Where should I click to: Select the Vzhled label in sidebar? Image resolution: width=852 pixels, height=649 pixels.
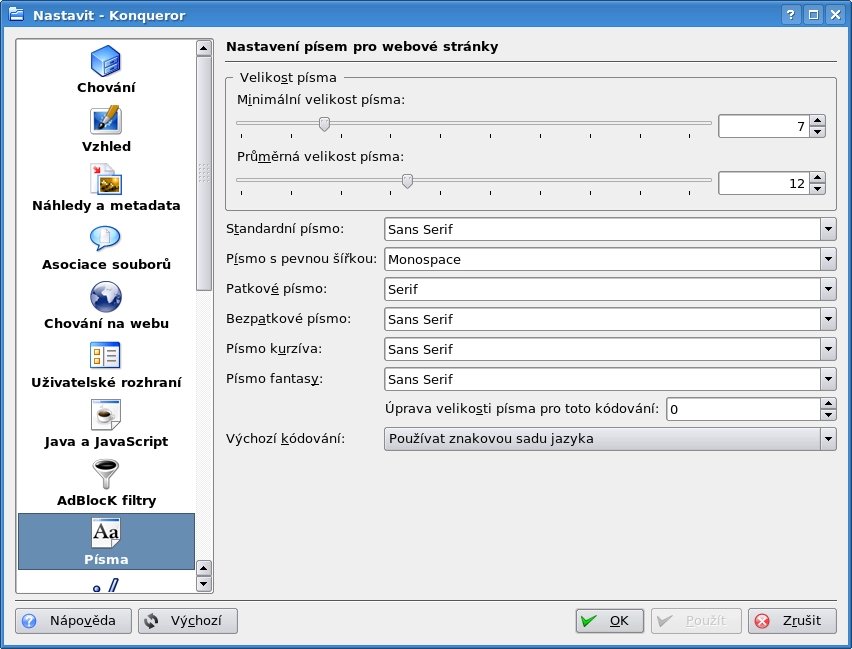point(106,147)
